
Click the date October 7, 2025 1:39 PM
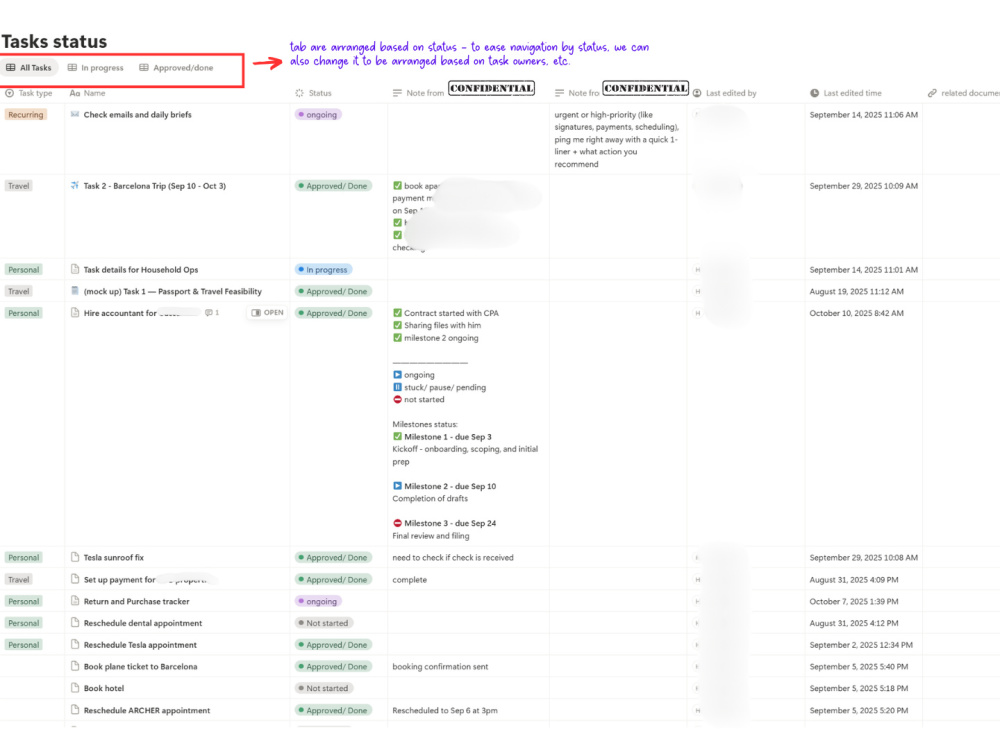point(854,601)
